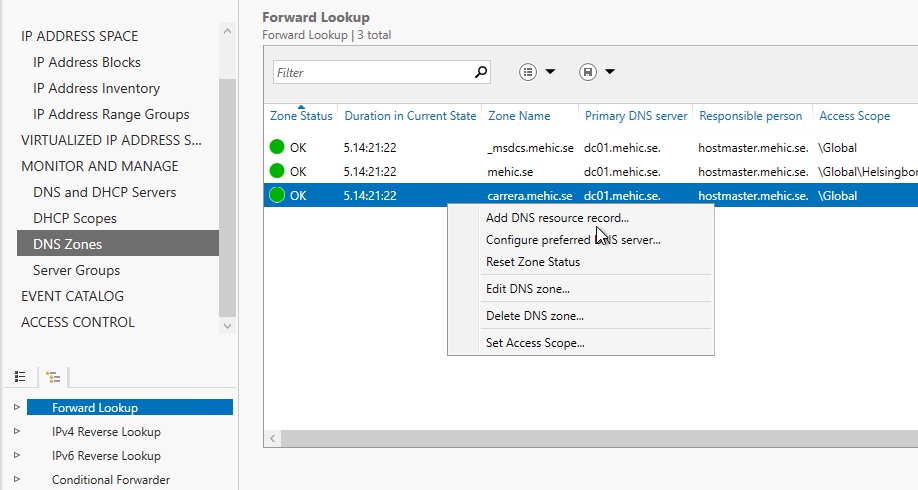Click green OK status icon for mehic.se
The width and height of the screenshot is (918, 490).
277,172
